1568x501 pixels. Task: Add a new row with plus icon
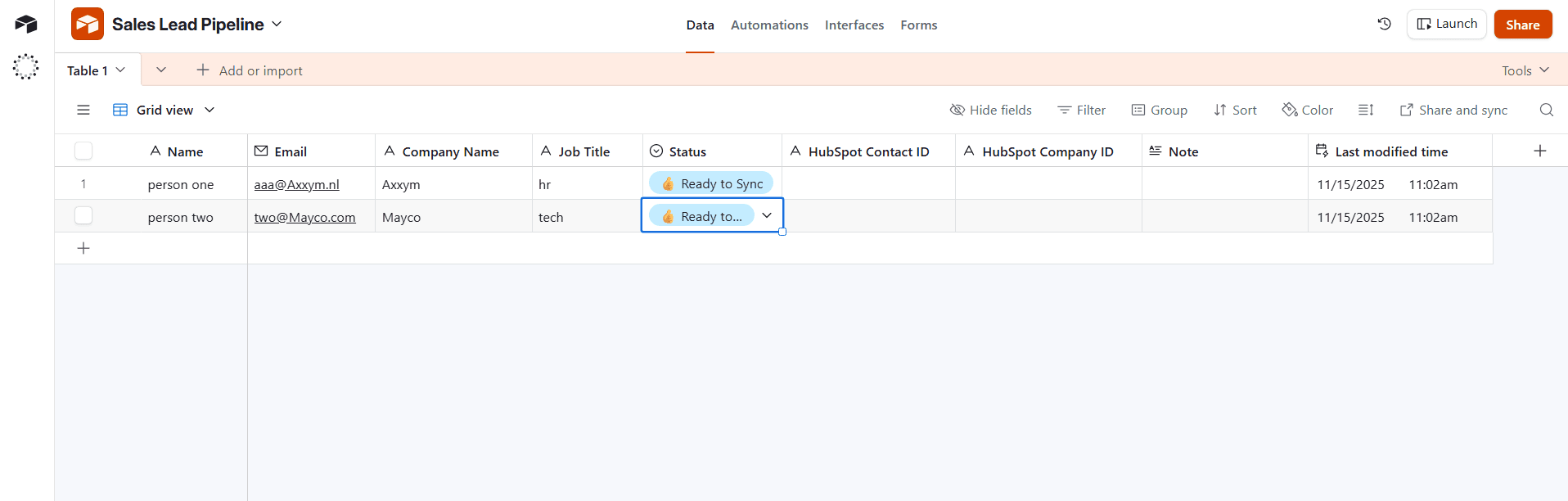83,248
